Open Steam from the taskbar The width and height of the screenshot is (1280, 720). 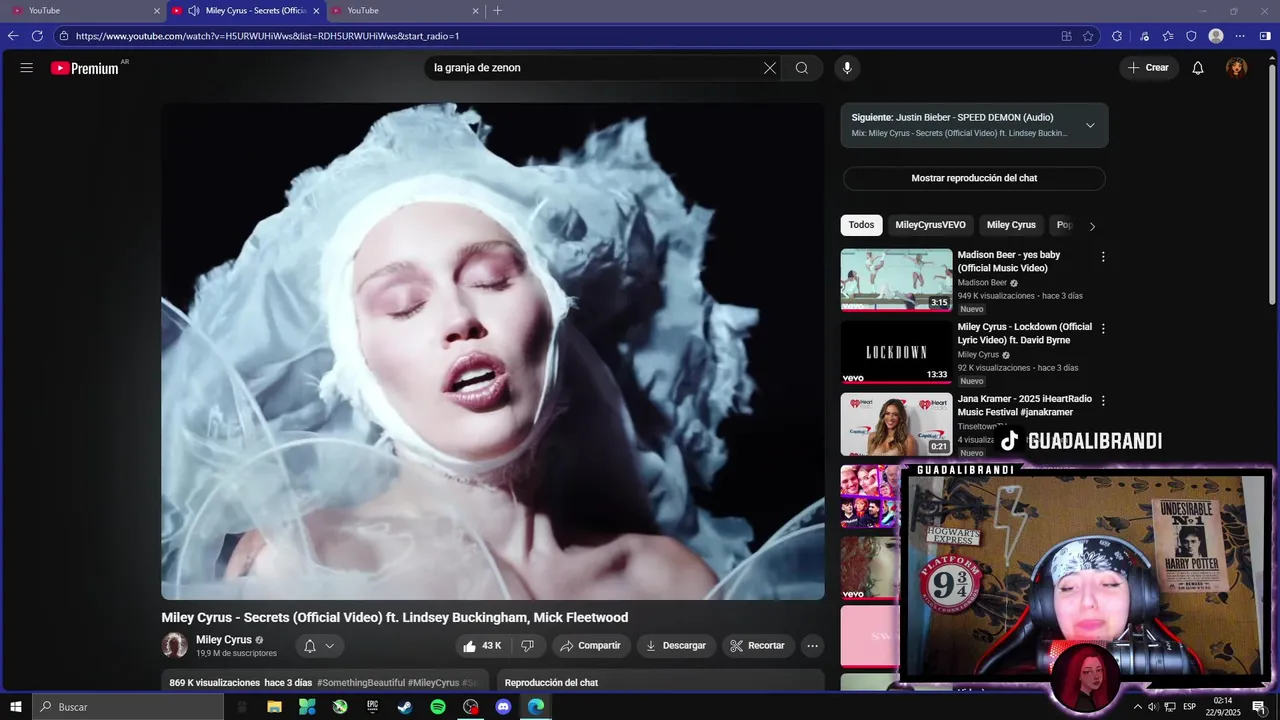click(405, 707)
